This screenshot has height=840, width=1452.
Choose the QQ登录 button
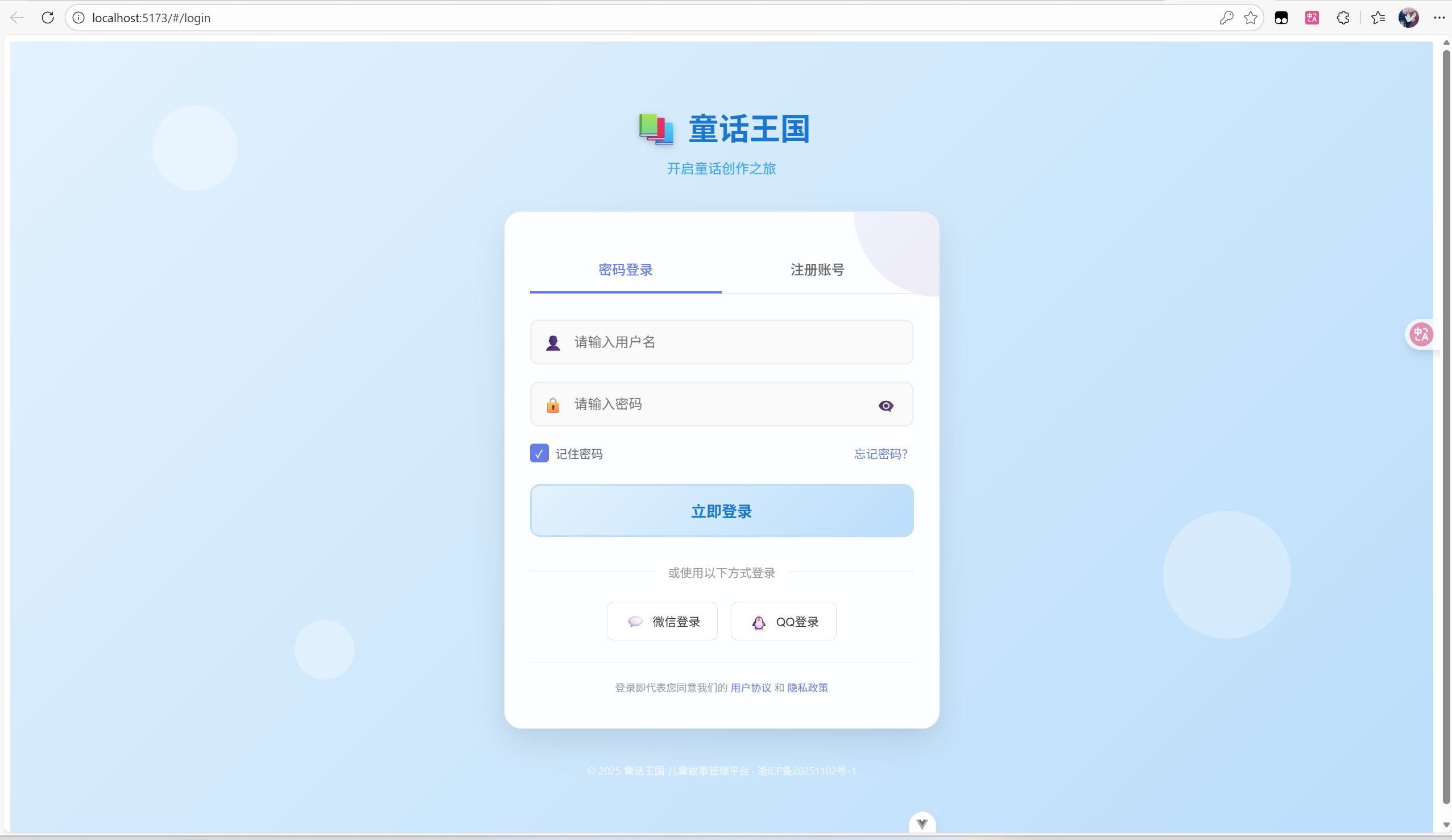(783, 621)
